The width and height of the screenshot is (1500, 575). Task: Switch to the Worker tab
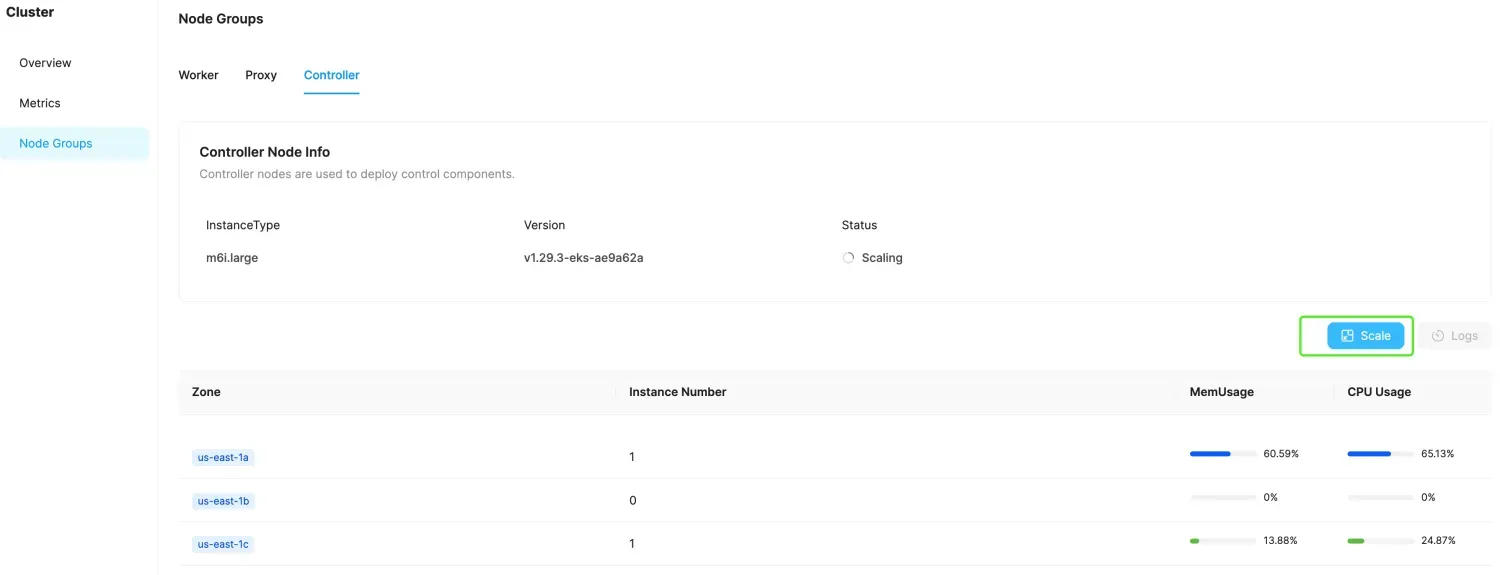198,75
